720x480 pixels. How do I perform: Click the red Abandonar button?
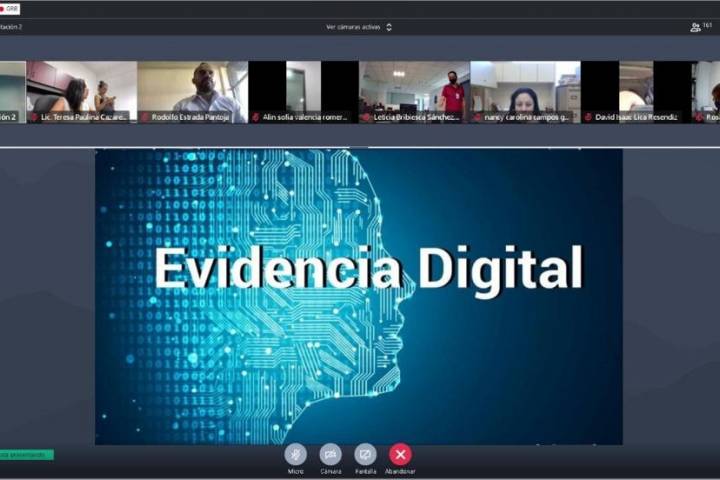400,454
